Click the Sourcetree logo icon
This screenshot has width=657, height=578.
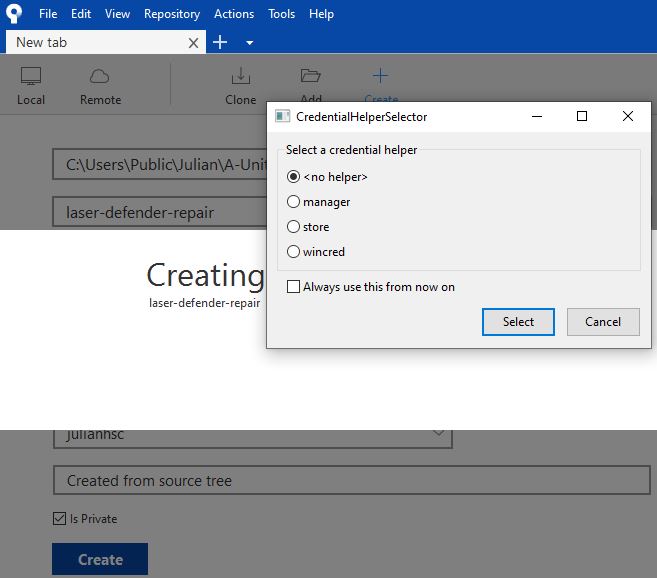pyautogui.click(x=14, y=13)
